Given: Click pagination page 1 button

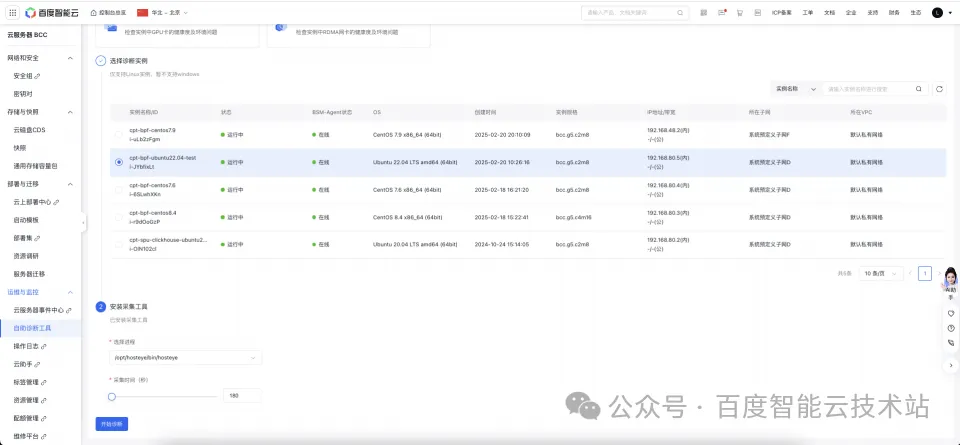Looking at the screenshot, I should (924, 273).
